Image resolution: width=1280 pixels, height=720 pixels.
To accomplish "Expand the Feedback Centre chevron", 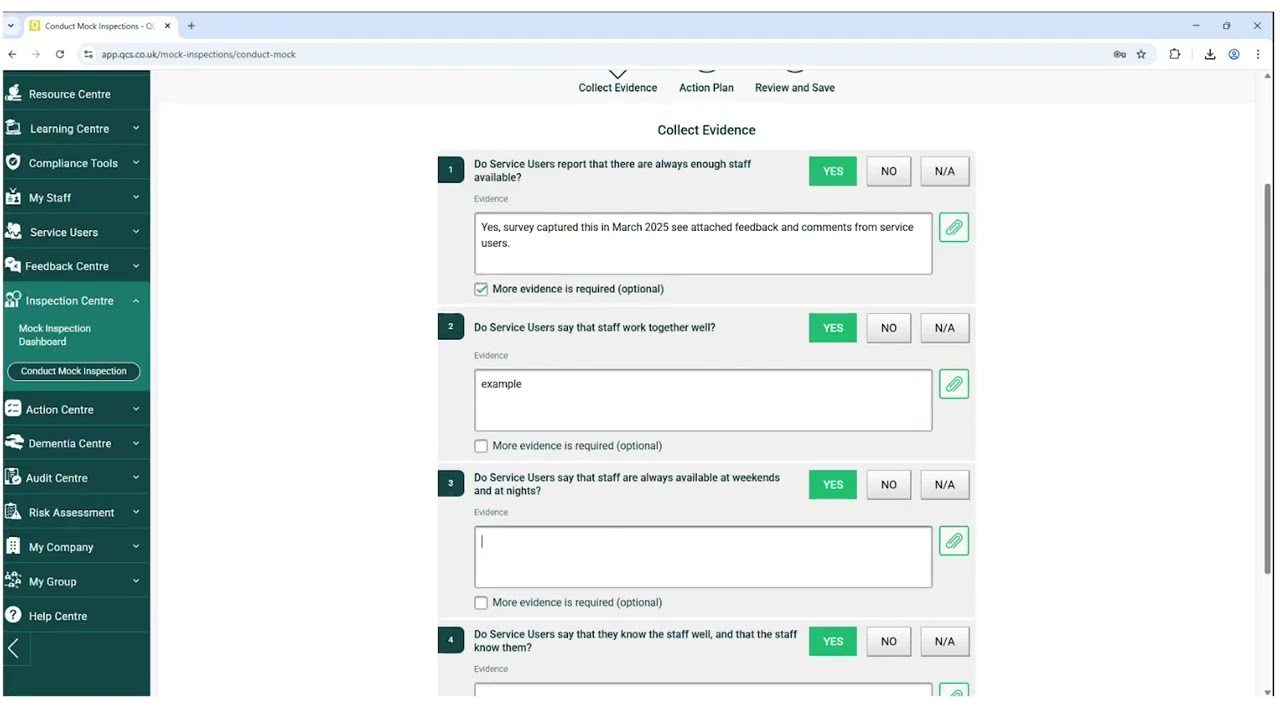I will point(136,265).
